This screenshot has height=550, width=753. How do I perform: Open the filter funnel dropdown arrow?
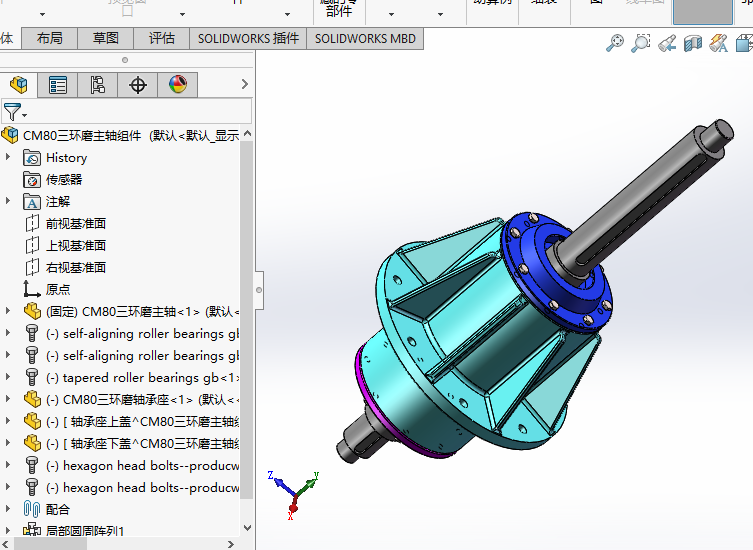24,115
